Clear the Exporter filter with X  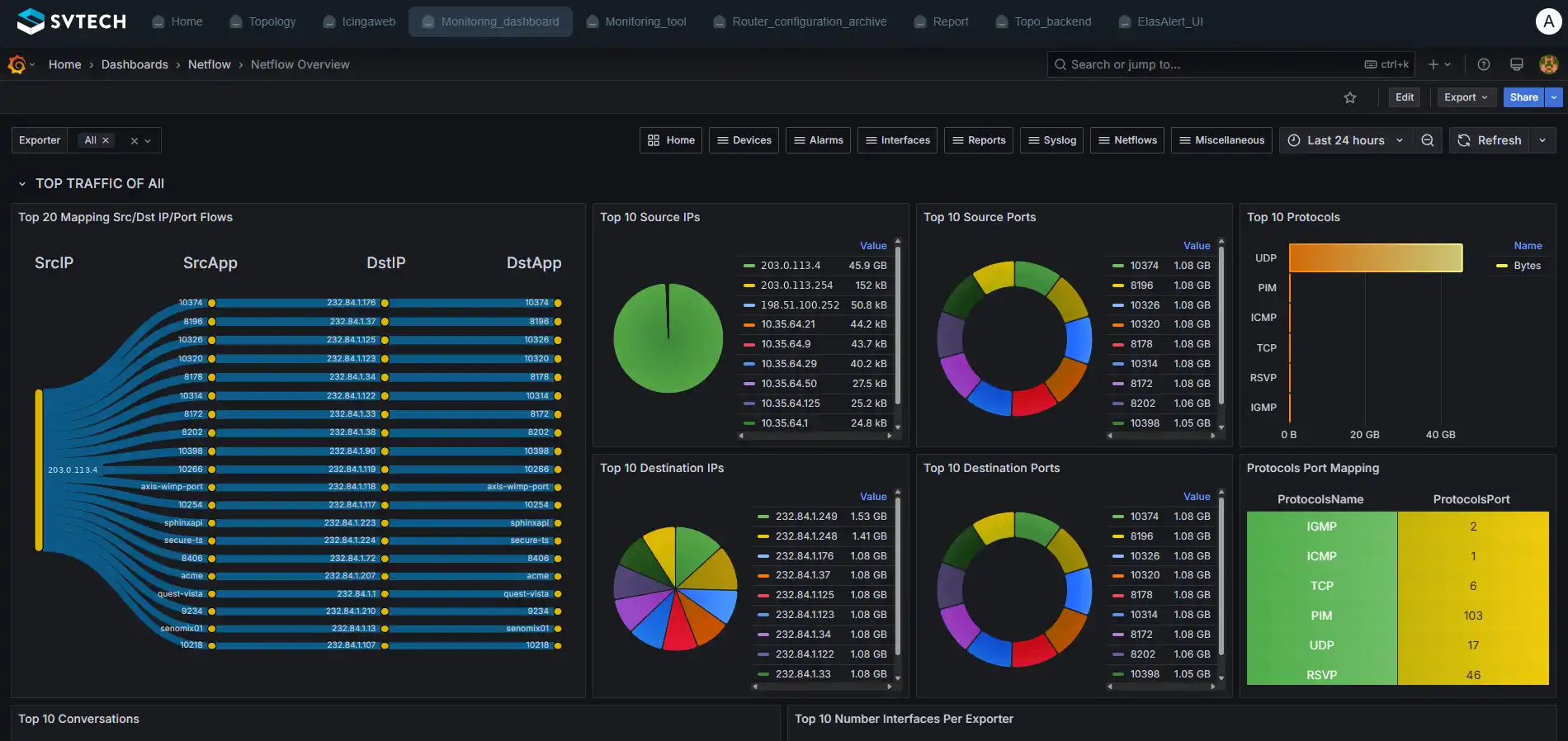pos(134,141)
